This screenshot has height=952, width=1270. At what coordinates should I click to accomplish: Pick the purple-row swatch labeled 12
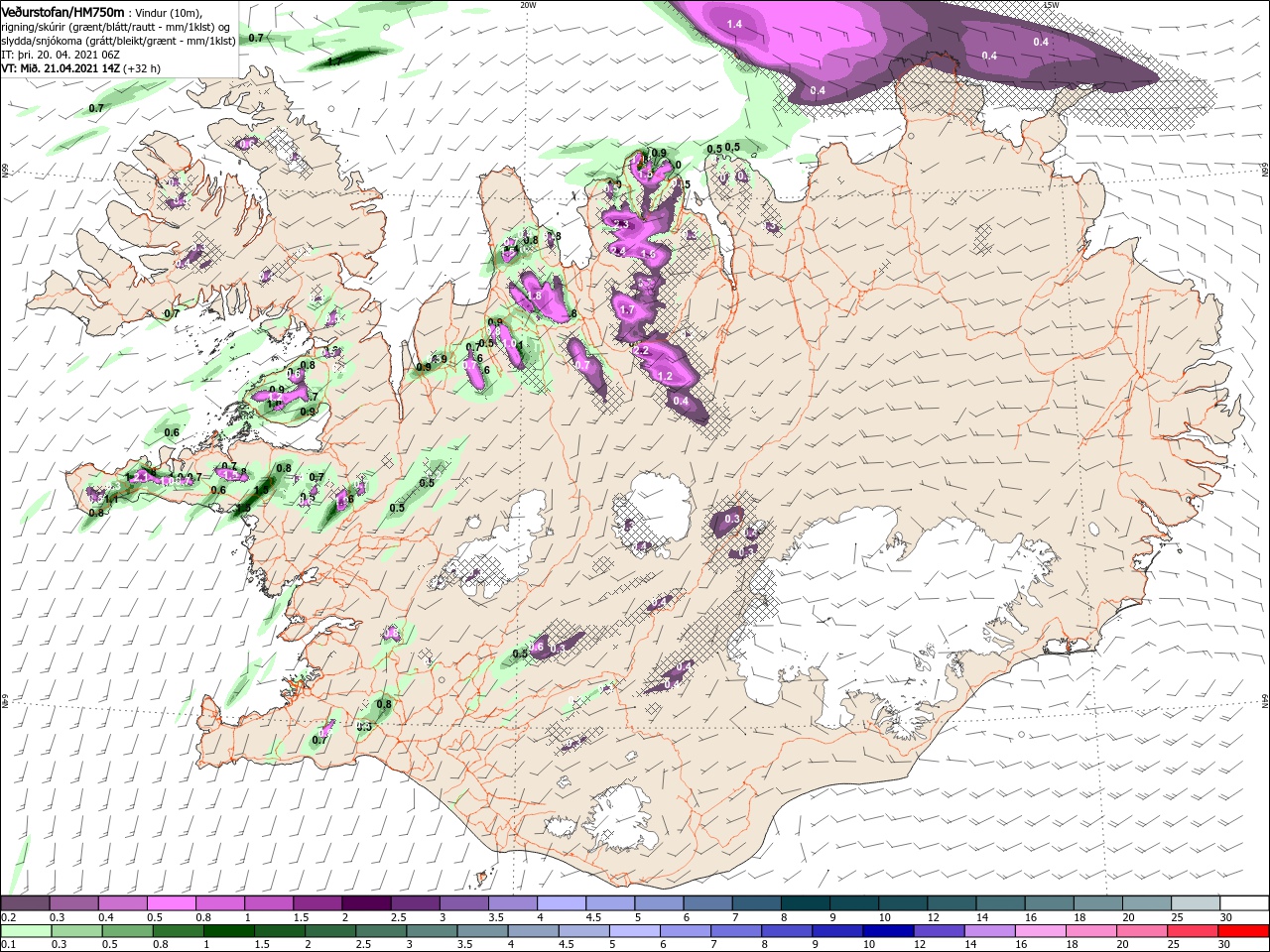pos(952,903)
